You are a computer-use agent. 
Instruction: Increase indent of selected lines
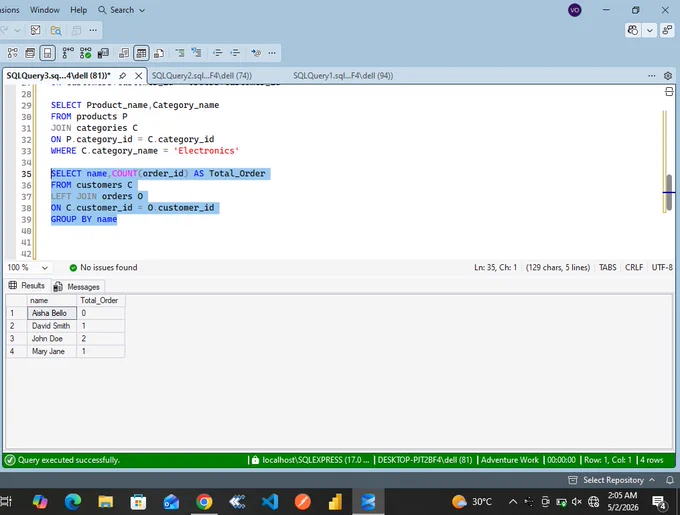click(x=235, y=53)
